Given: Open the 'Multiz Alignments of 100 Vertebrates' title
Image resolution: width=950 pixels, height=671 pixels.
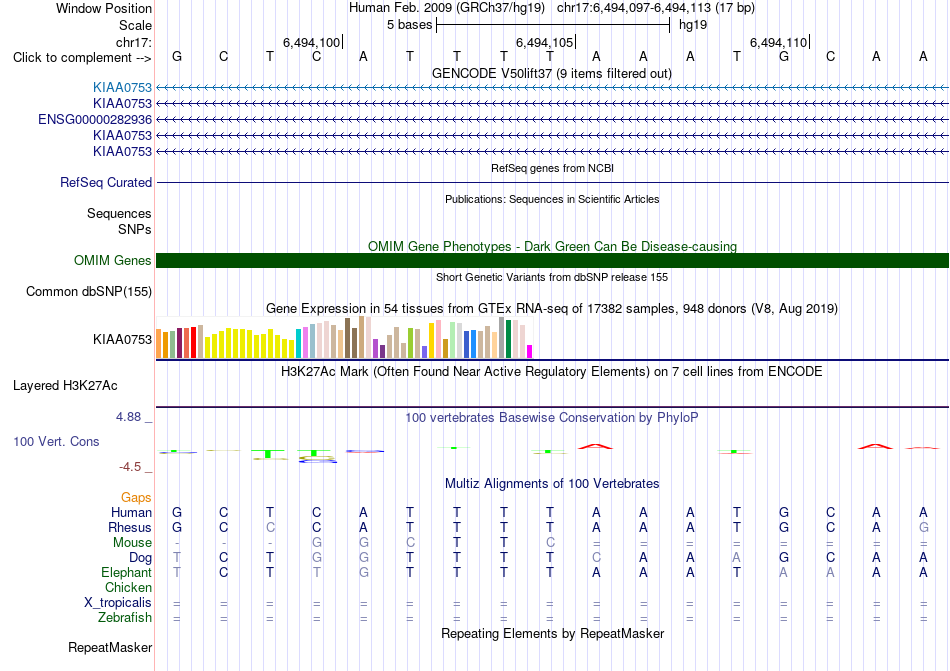Looking at the screenshot, I should (552, 483).
